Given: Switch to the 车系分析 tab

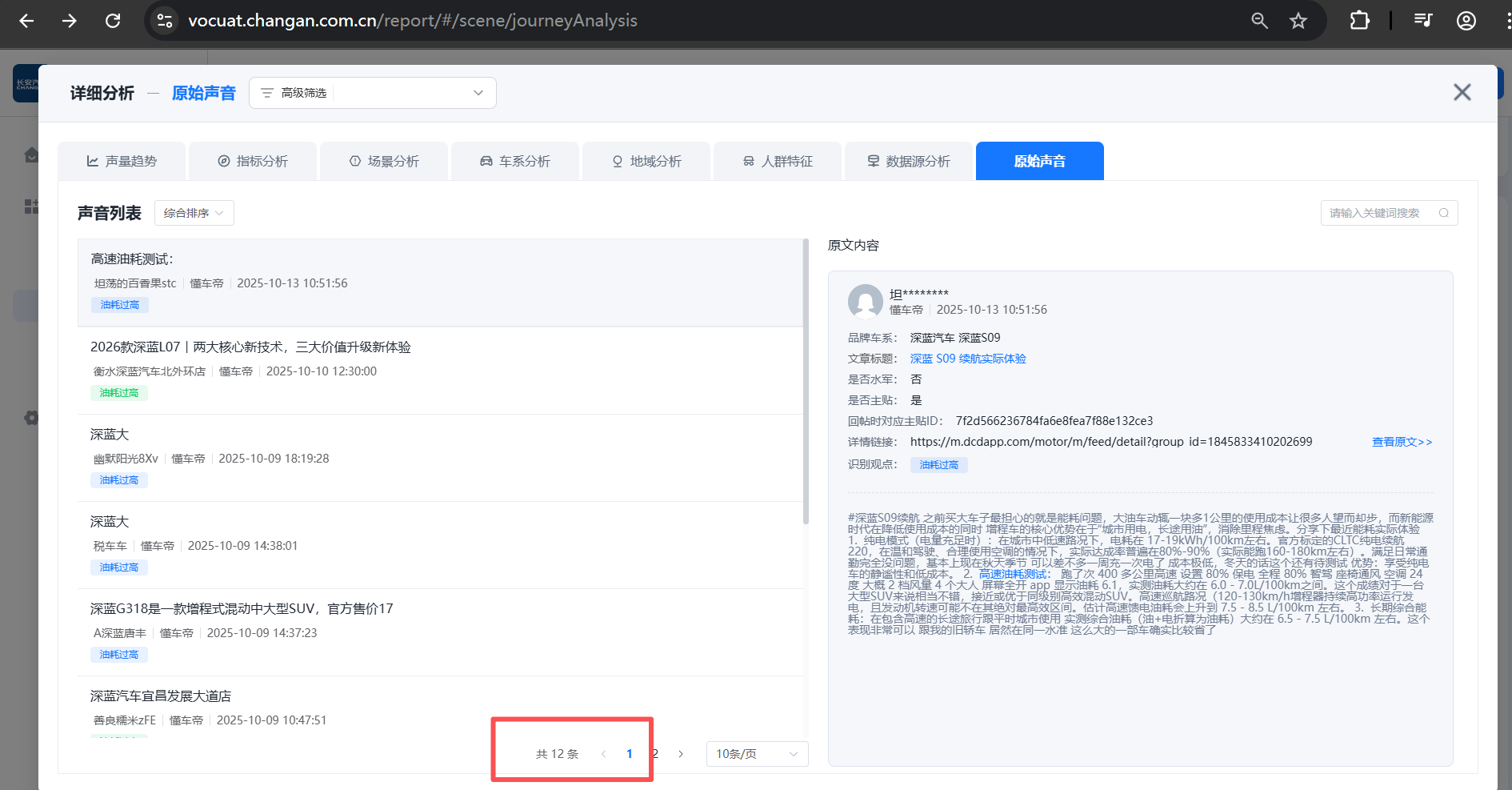Looking at the screenshot, I should [x=515, y=162].
